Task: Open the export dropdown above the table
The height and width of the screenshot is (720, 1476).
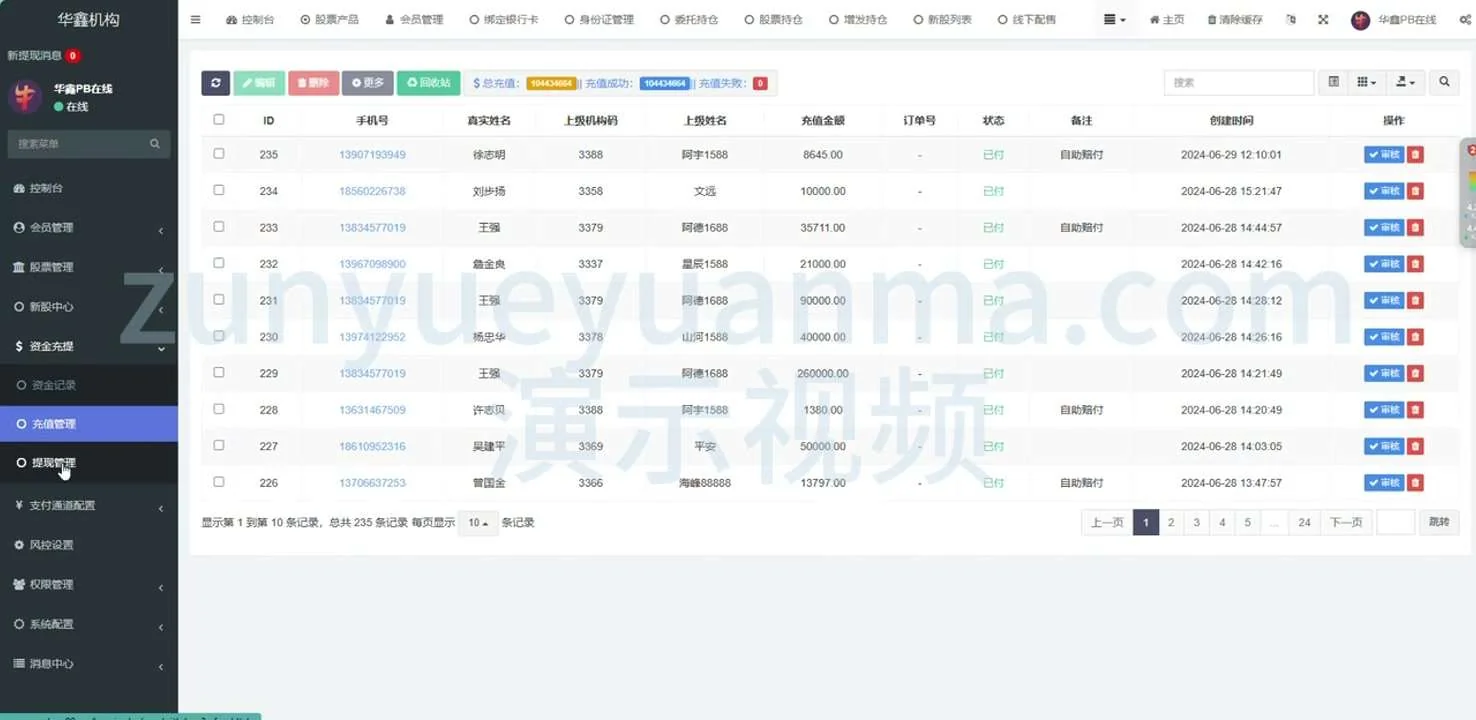Action: [x=1405, y=83]
